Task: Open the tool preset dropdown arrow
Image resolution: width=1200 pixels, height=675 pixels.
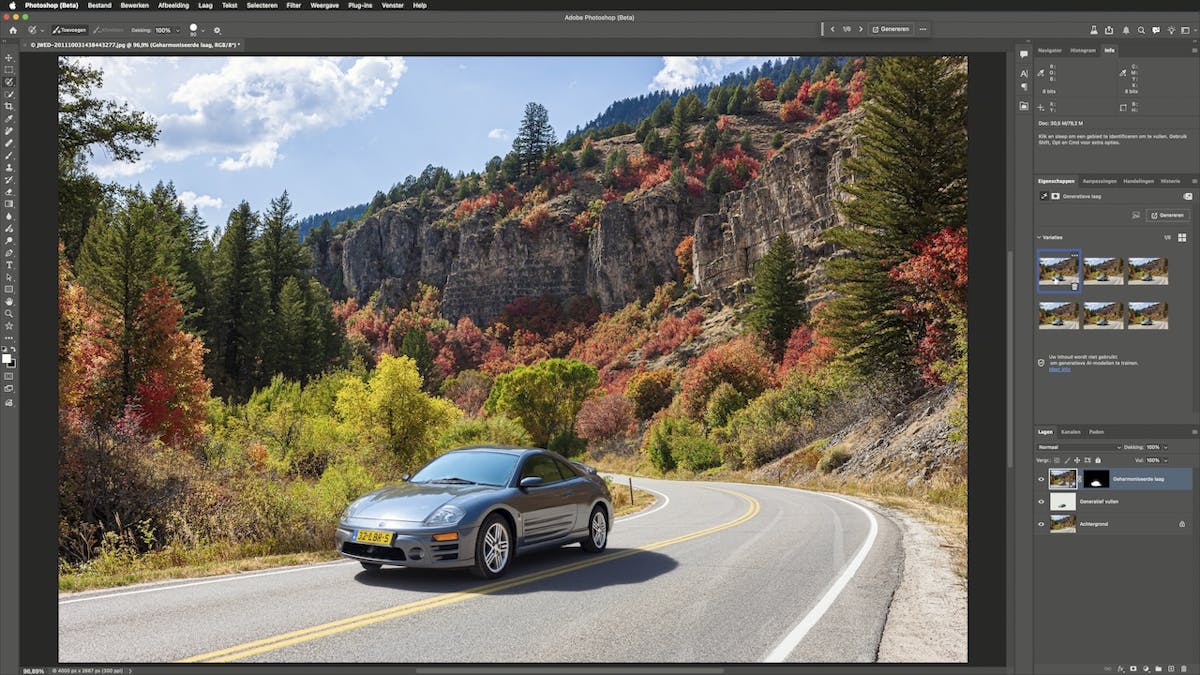Action: pos(41,30)
